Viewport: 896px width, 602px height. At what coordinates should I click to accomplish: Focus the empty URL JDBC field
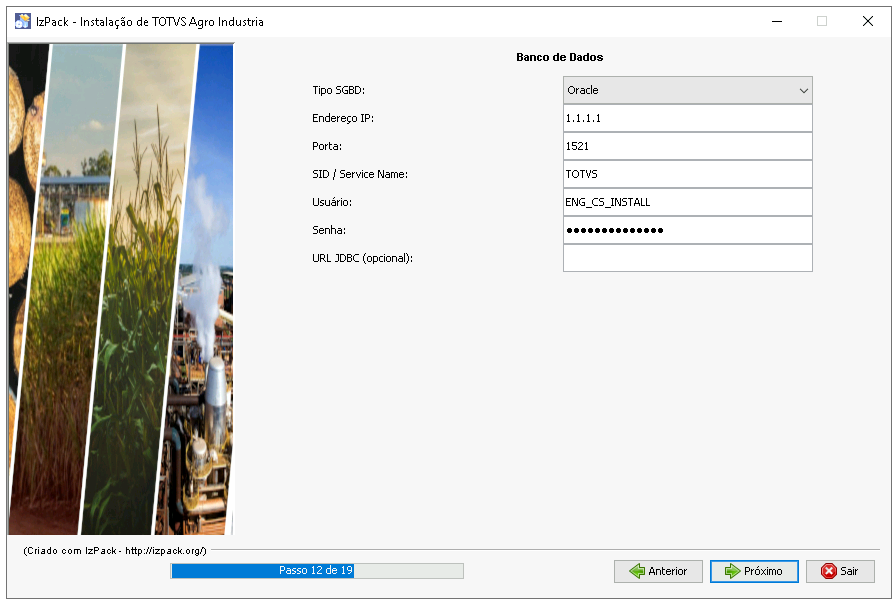687,258
